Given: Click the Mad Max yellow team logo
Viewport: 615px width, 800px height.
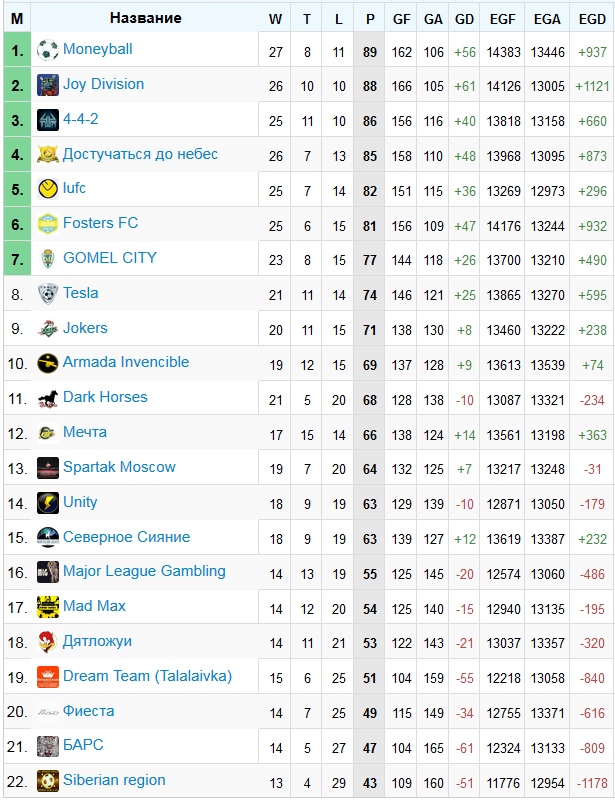Looking at the screenshot, I should pos(48,607).
